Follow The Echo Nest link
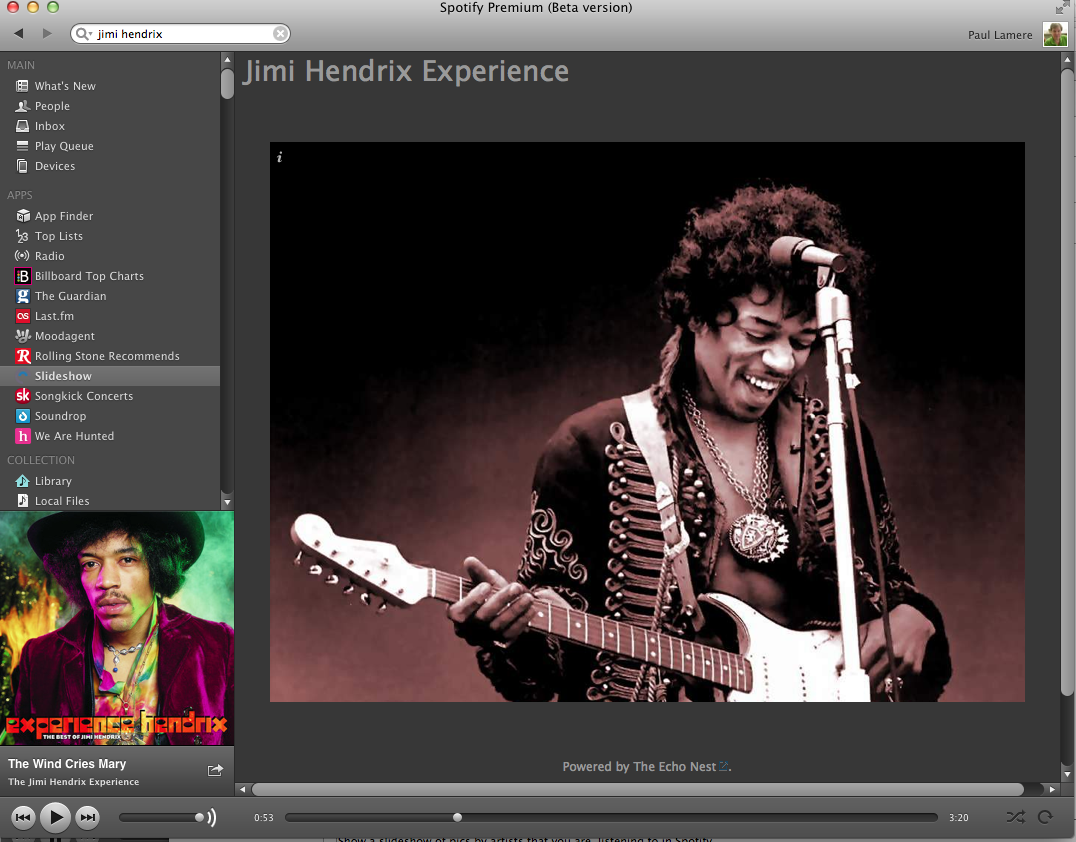Viewport: 1076px width, 842px height. 675,767
